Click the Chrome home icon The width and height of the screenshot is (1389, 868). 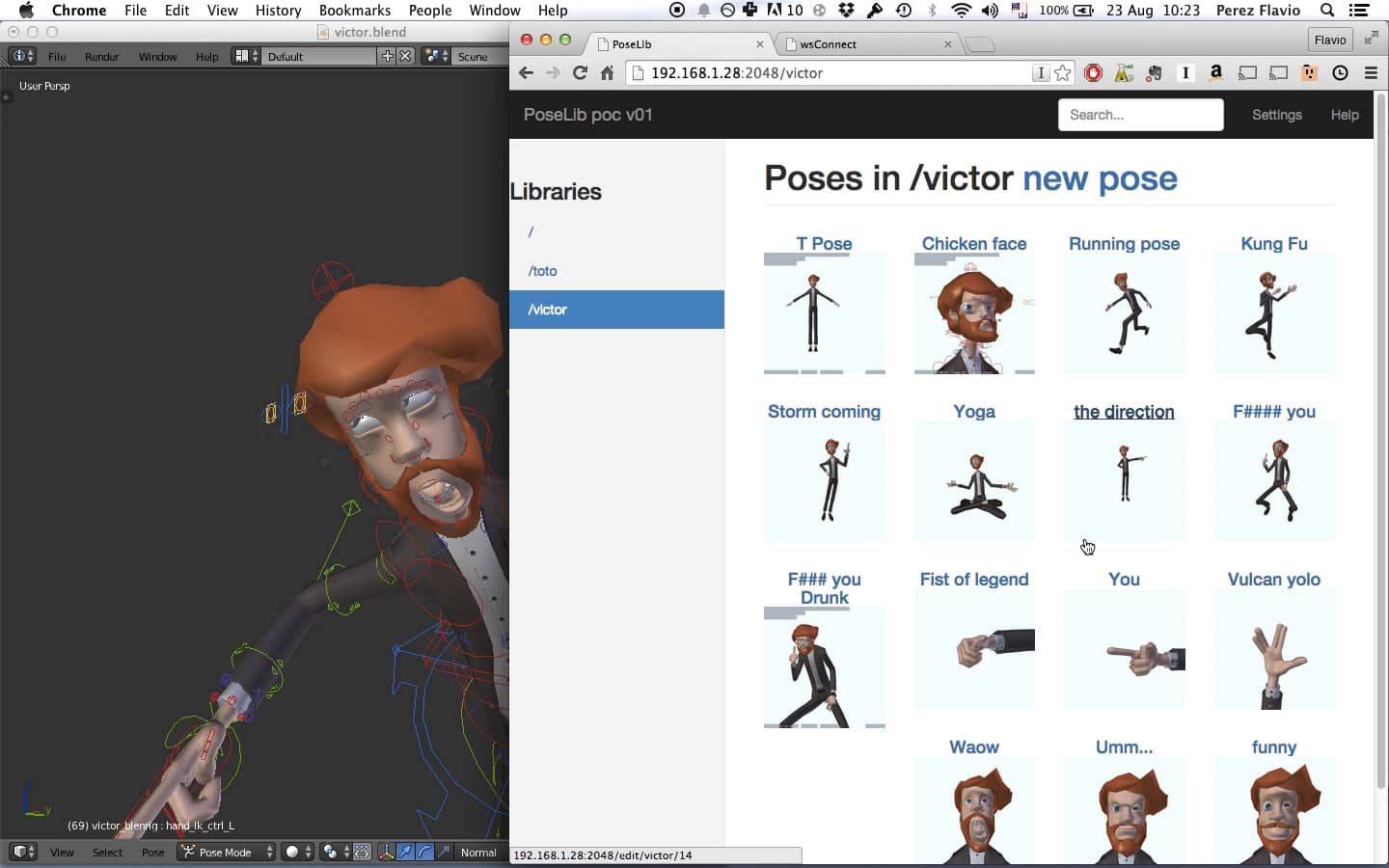point(607,72)
